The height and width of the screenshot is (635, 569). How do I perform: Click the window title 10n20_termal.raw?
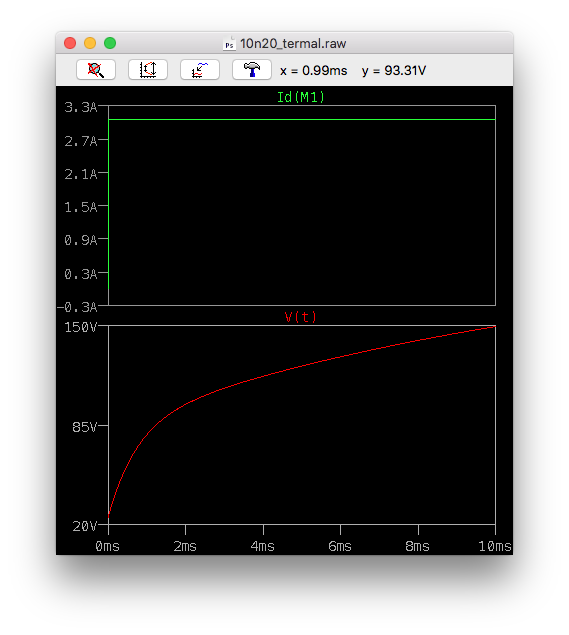[x=293, y=44]
